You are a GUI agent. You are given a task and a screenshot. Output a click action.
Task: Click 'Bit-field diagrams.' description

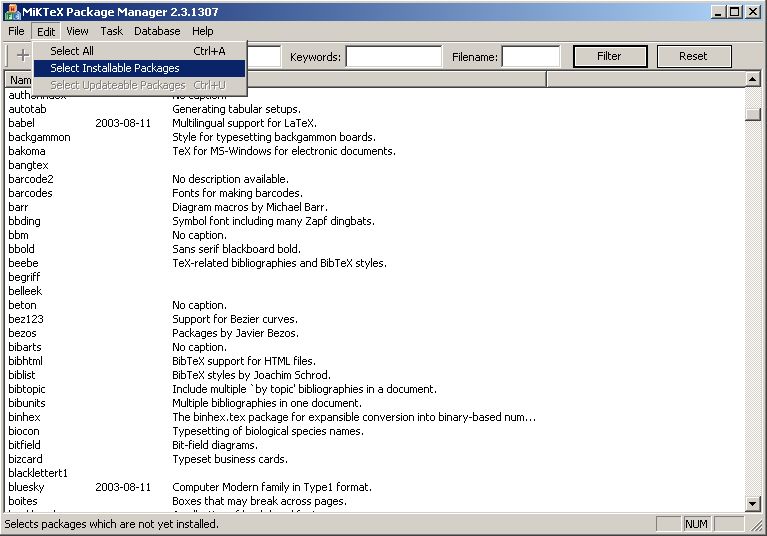215,446
